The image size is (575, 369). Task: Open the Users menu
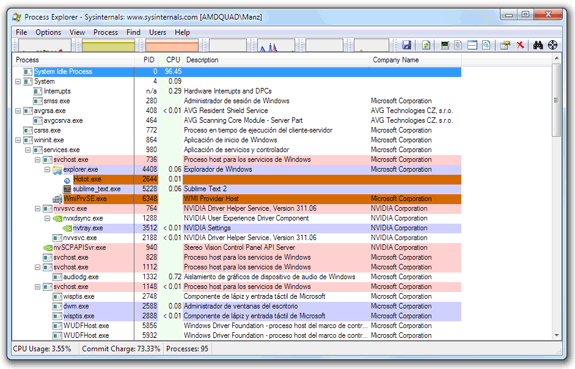point(157,32)
